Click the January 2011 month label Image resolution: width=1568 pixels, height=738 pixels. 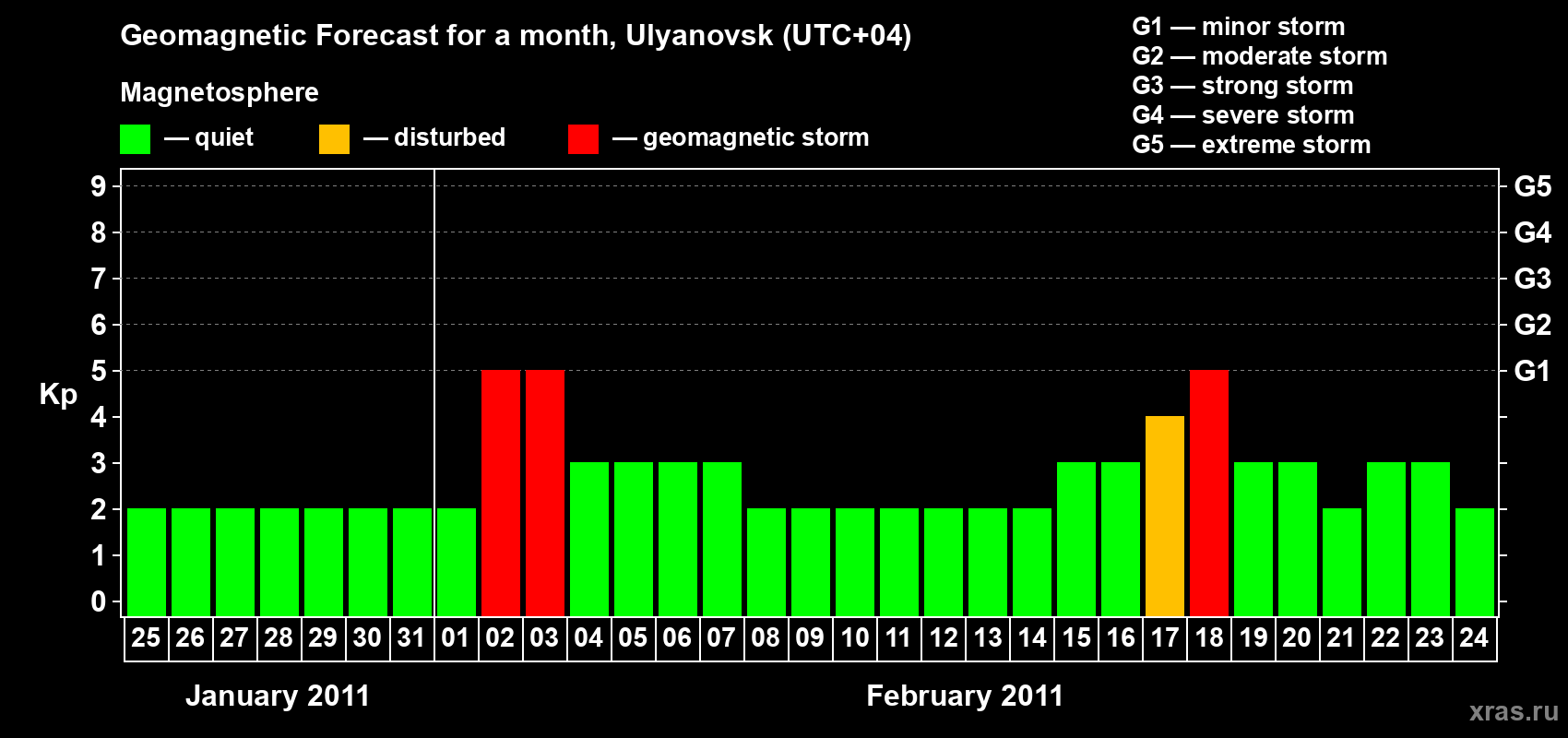(x=278, y=696)
